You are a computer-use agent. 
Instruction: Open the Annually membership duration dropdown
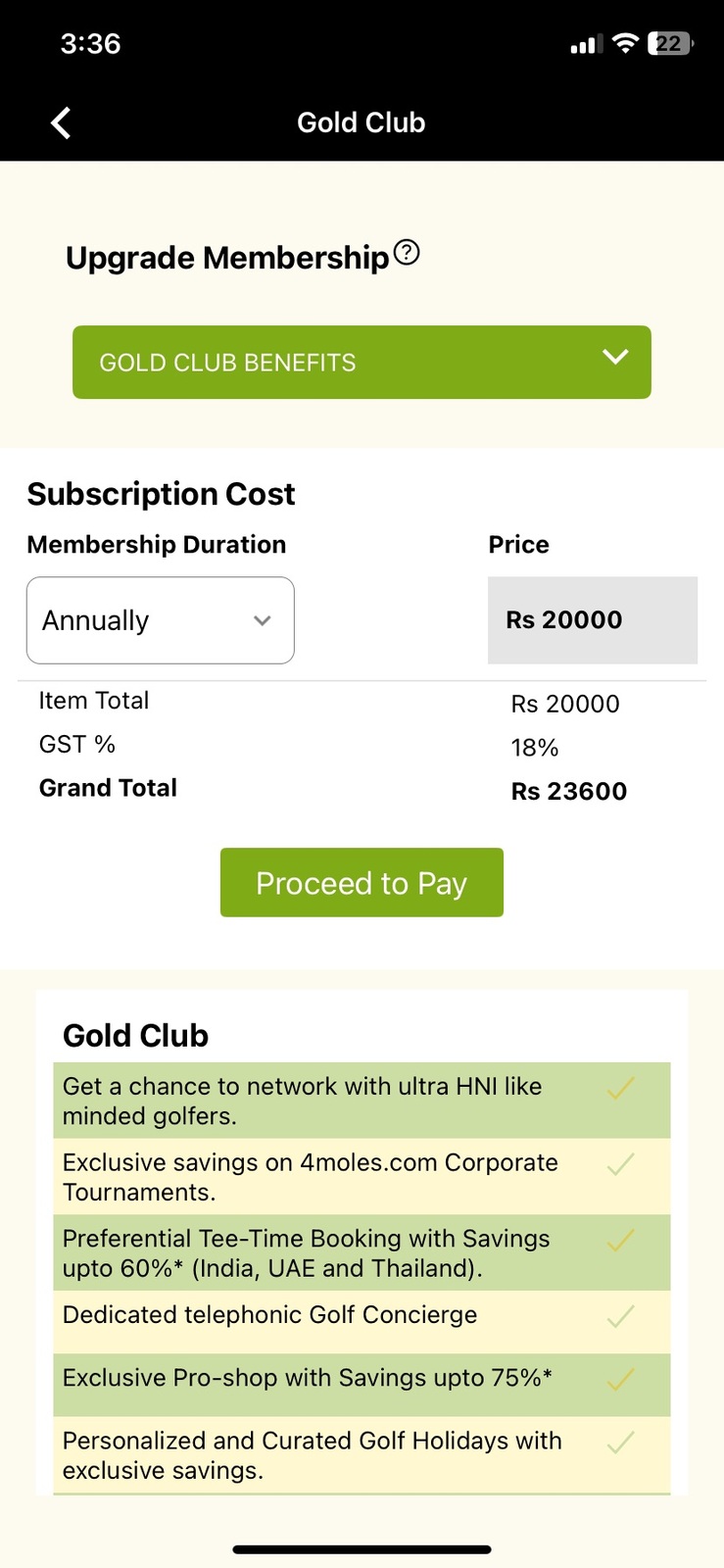(x=161, y=620)
